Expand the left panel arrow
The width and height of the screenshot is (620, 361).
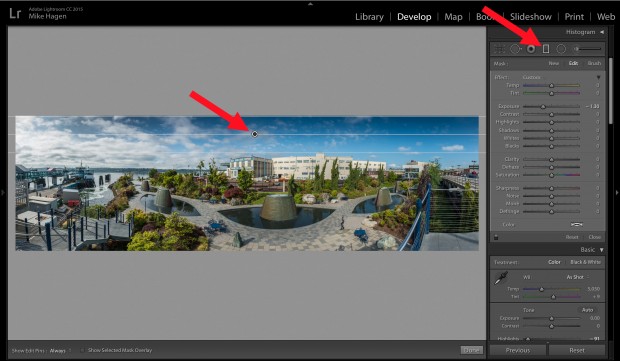[x=3, y=193]
